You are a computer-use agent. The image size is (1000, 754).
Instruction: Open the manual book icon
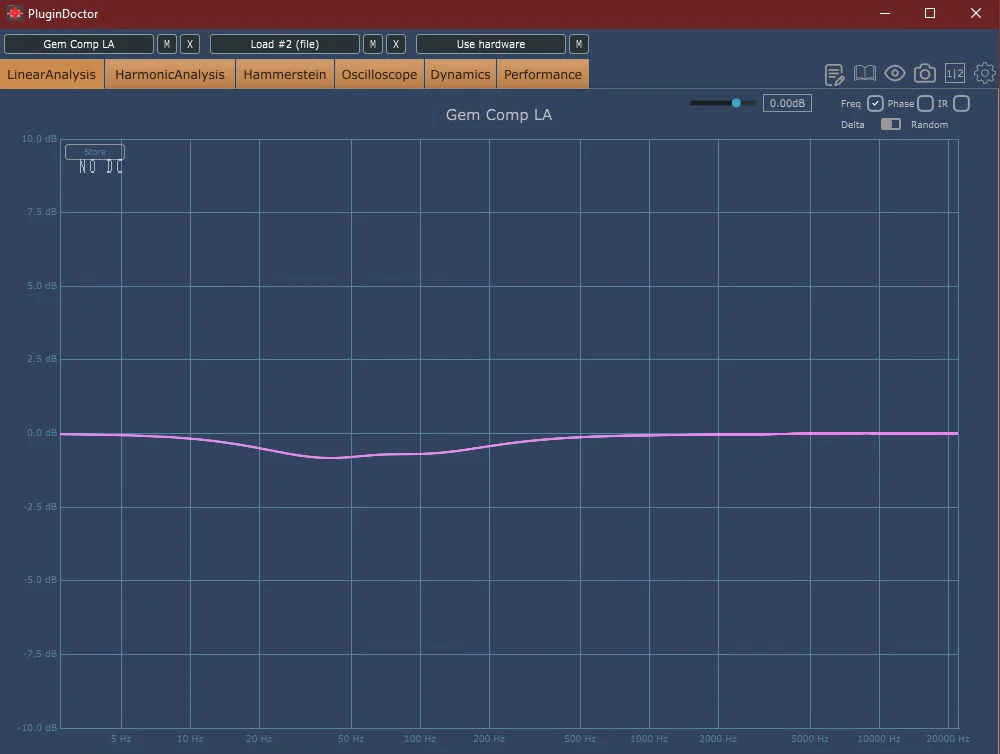[x=865, y=73]
